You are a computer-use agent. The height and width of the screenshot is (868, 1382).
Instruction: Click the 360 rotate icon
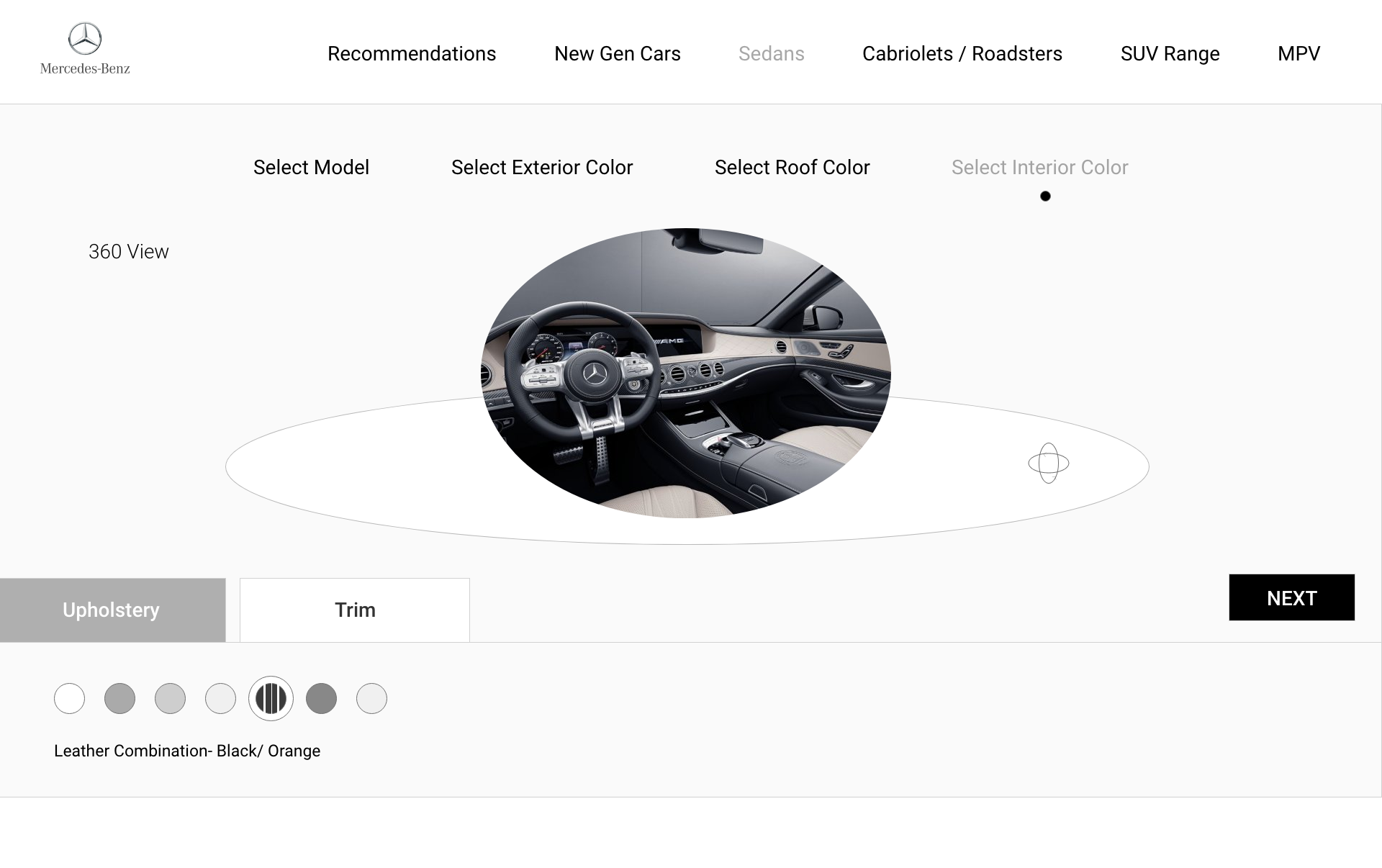point(1048,463)
